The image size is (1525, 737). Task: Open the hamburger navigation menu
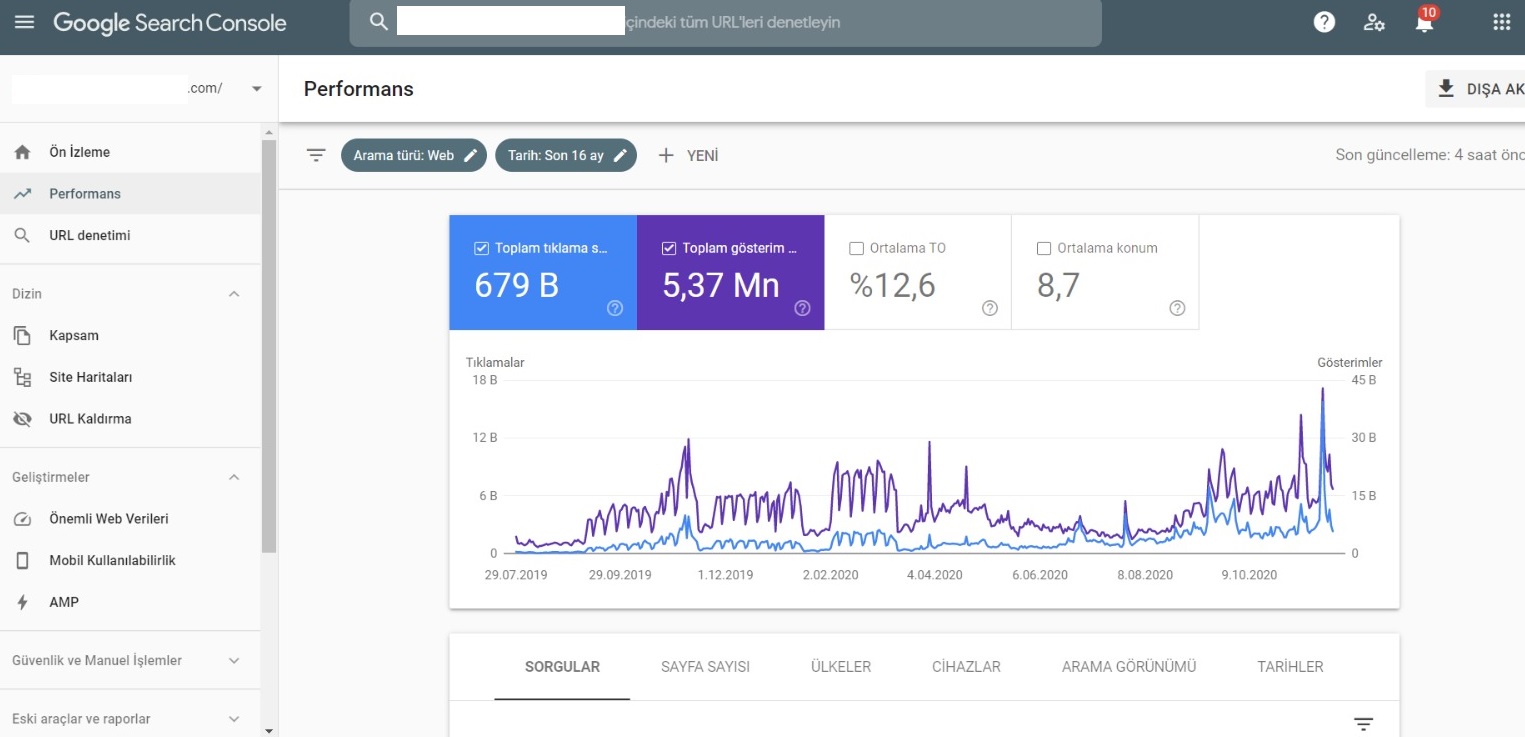pos(25,22)
